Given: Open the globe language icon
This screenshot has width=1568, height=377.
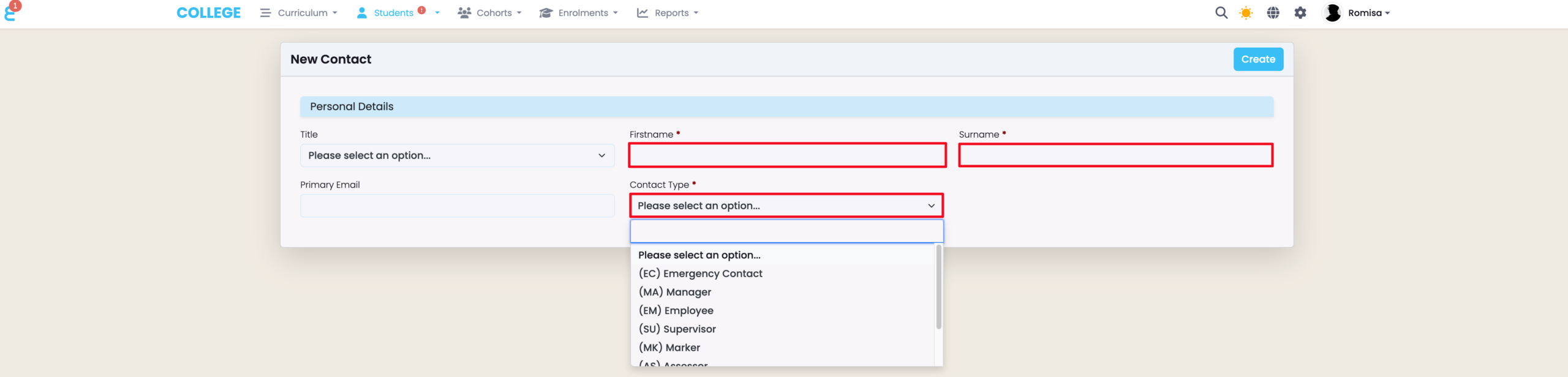Looking at the screenshot, I should click(1273, 13).
